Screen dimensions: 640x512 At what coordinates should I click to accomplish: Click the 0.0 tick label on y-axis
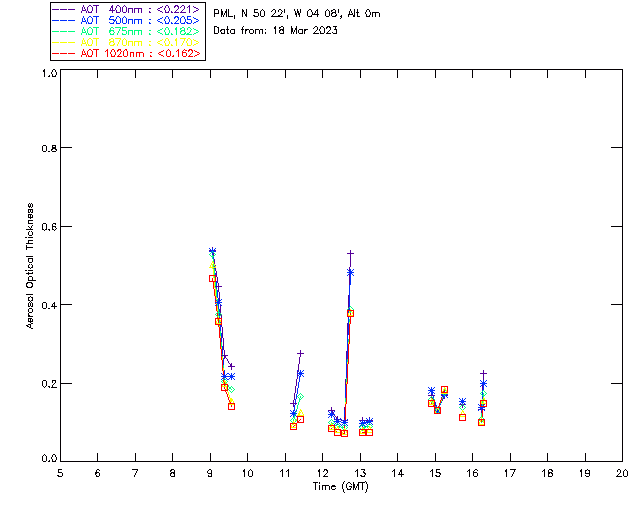click(48, 460)
